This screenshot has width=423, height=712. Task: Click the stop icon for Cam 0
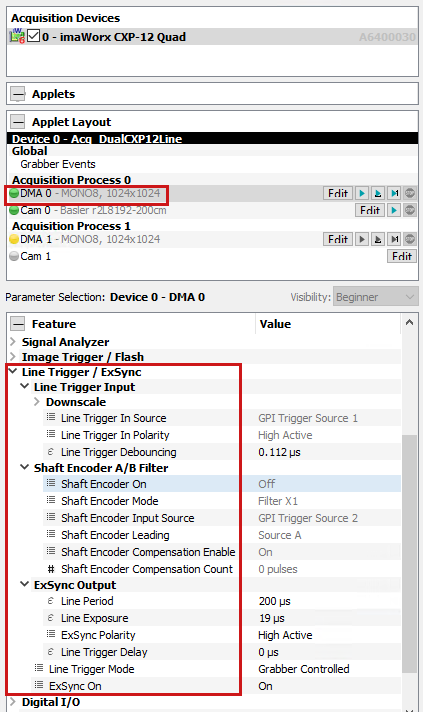click(x=410, y=210)
